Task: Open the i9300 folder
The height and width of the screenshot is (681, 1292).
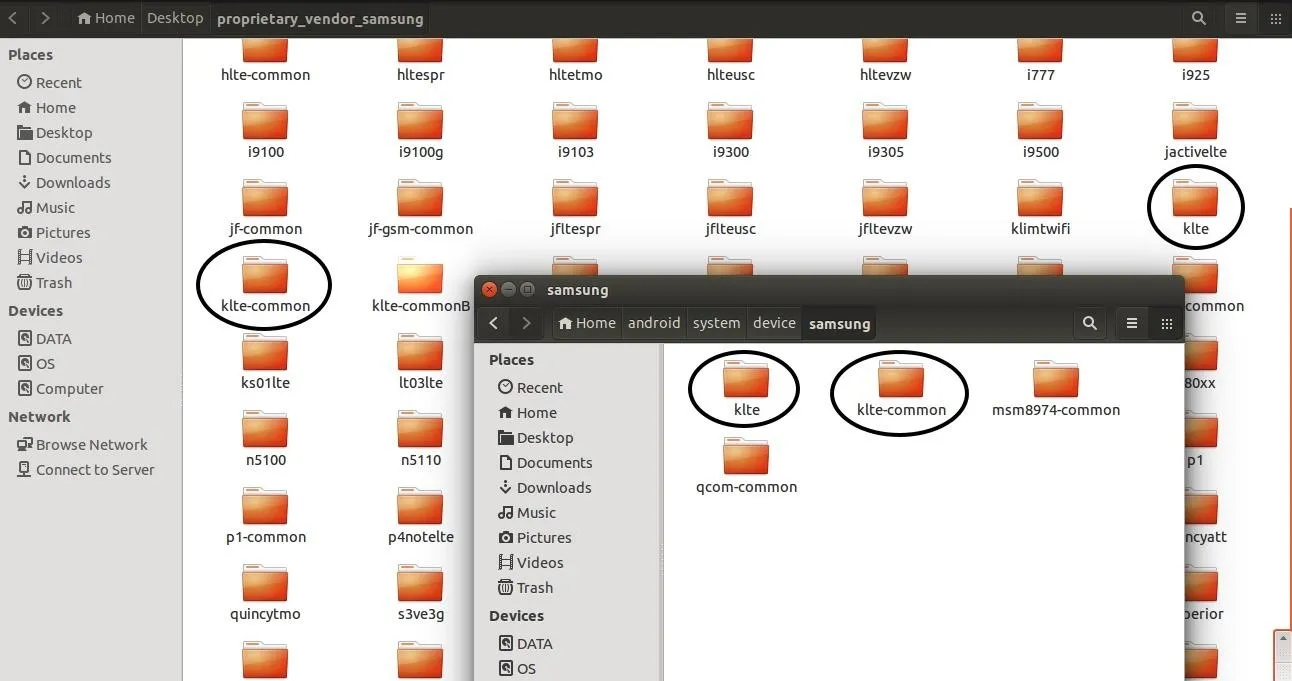Action: [730, 131]
